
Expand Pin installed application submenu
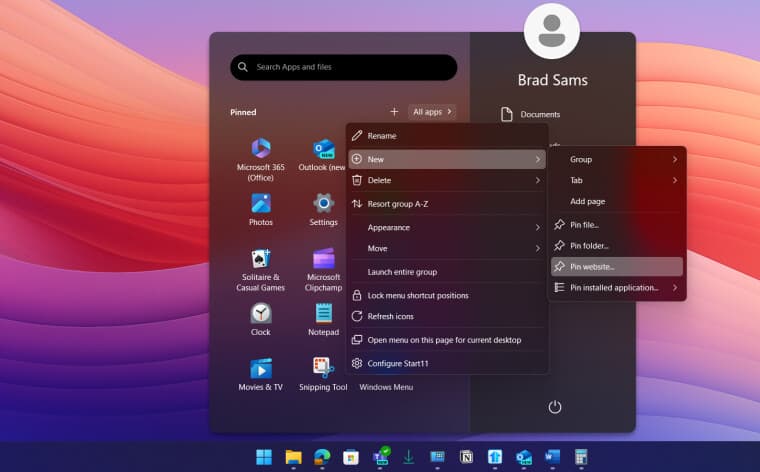(616, 288)
